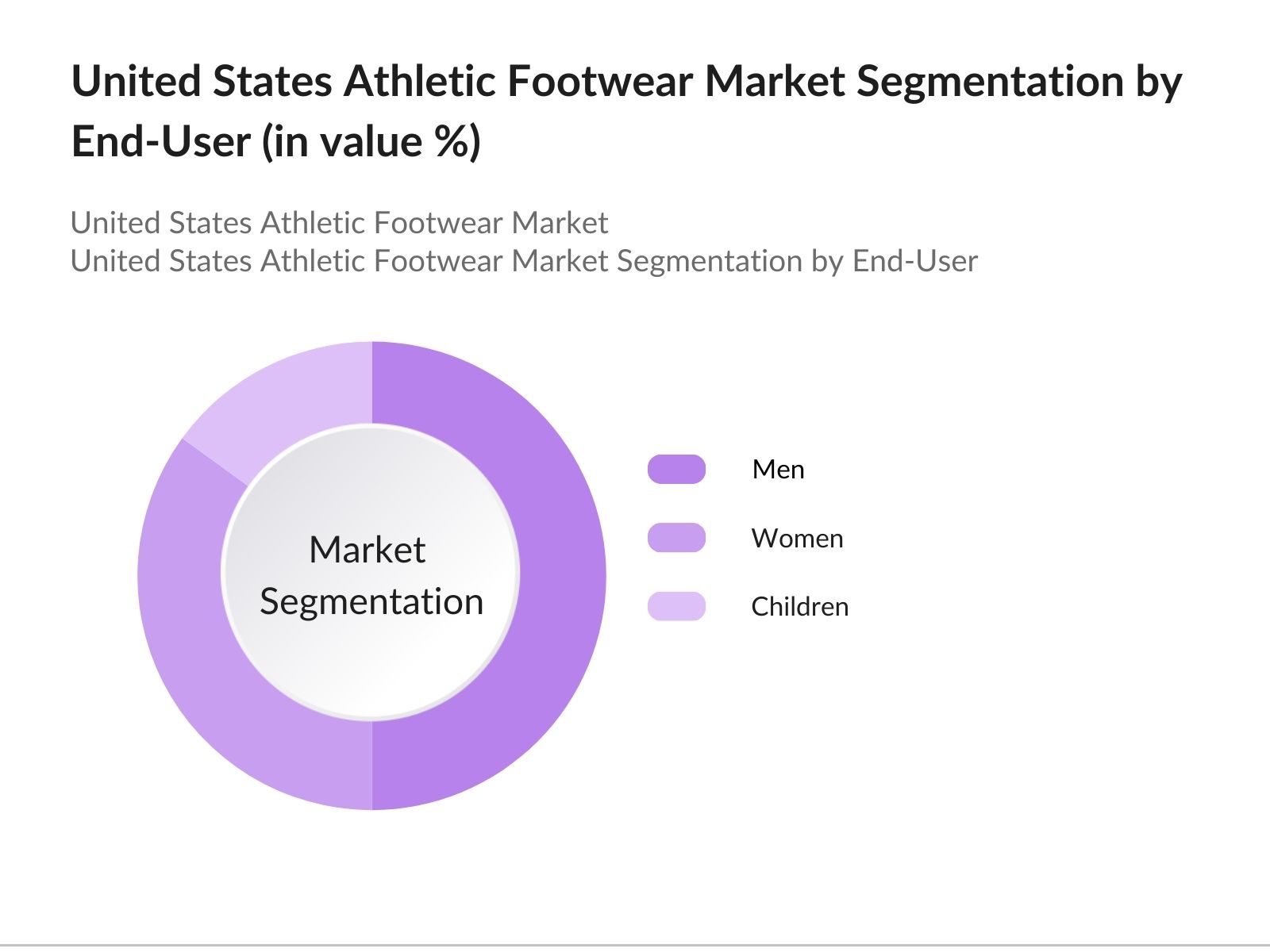Viewport: 1270px width, 952px height.
Task: Select the Men legend label
Action: (778, 470)
